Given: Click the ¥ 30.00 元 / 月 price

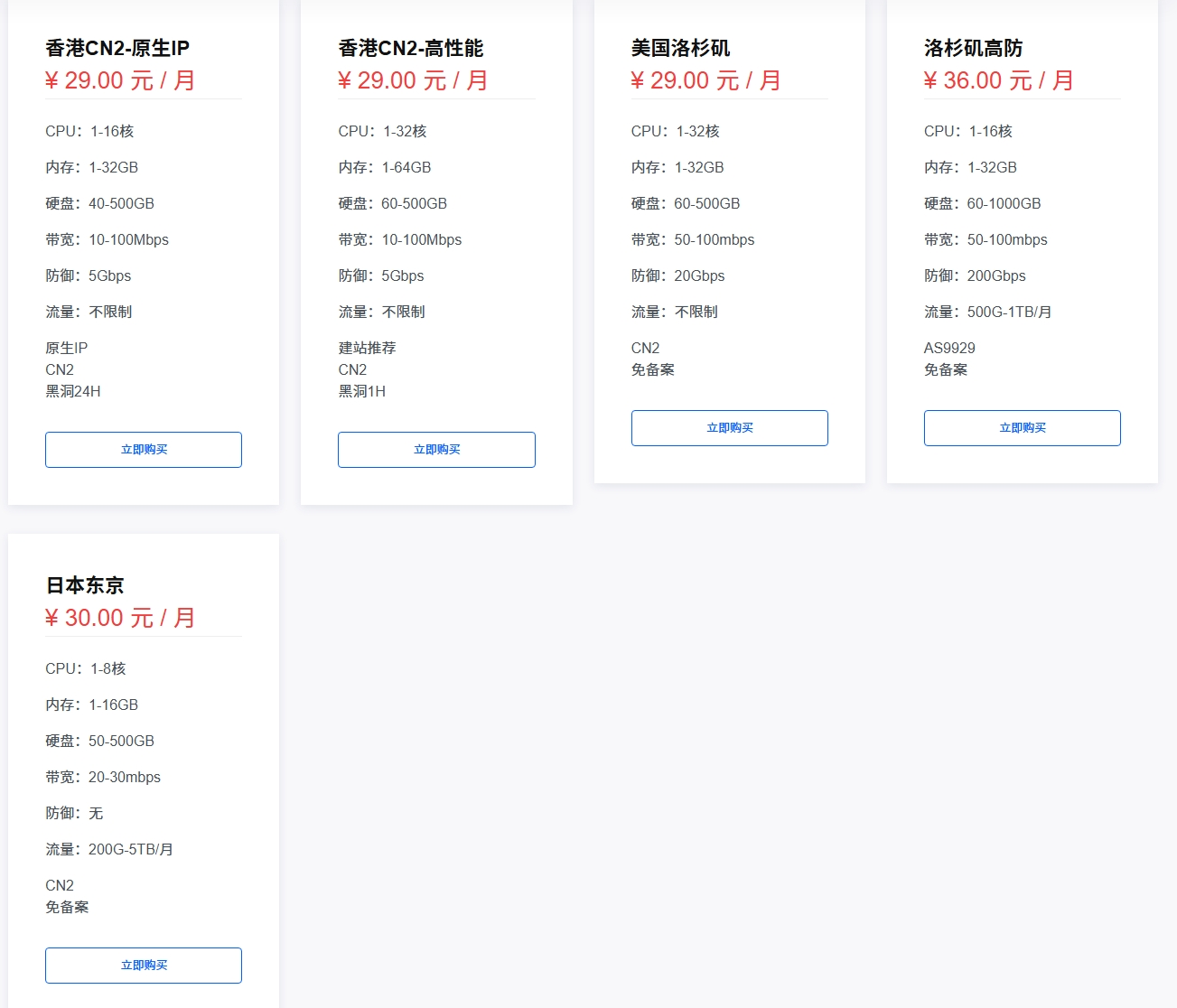Looking at the screenshot, I should pyautogui.click(x=120, y=618).
